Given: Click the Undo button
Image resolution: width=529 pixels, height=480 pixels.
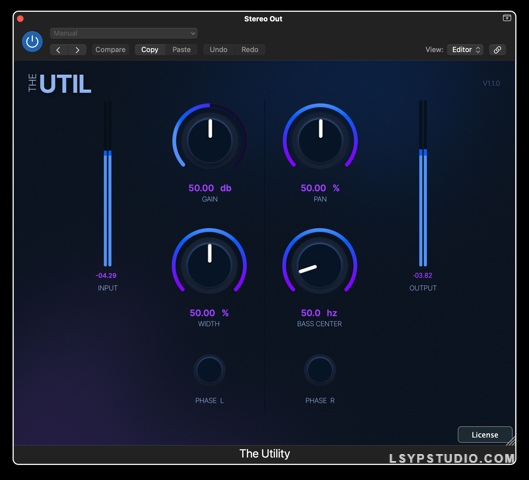Looking at the screenshot, I should pos(218,50).
